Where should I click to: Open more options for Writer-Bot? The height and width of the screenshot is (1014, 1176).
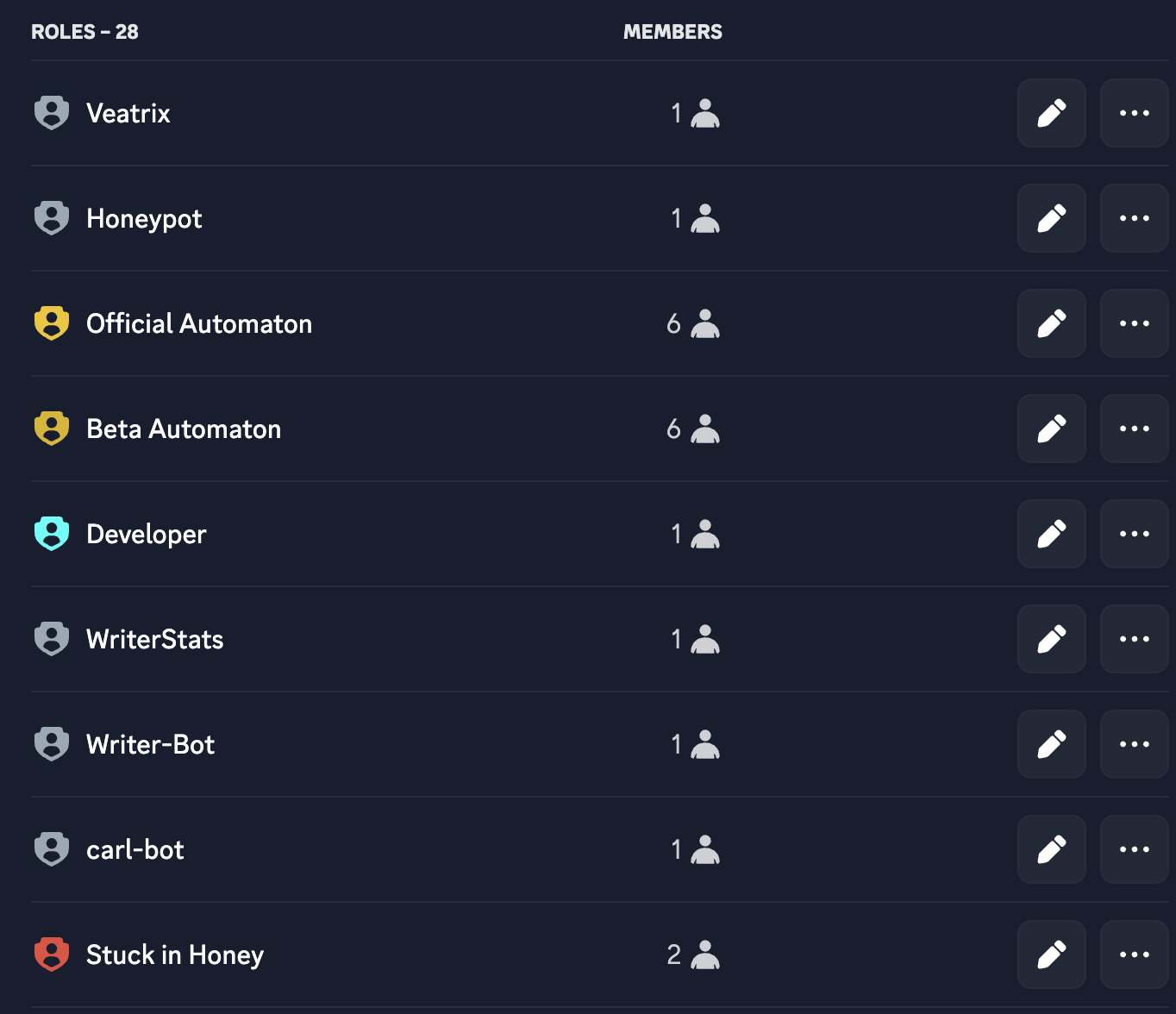(x=1134, y=744)
